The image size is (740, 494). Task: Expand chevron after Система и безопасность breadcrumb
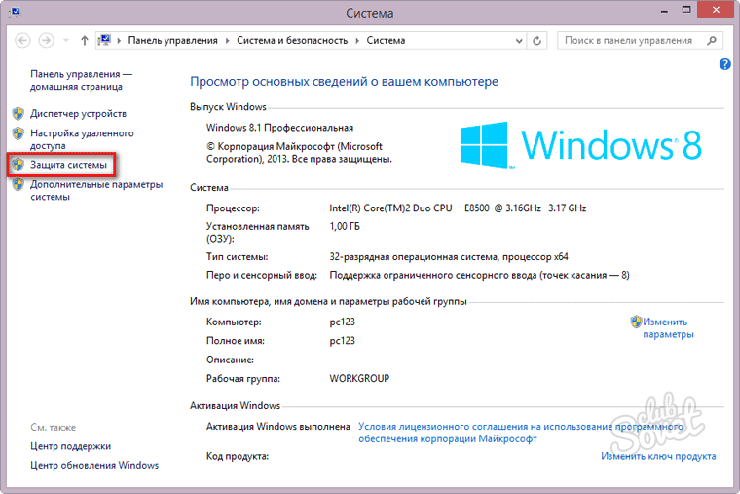tap(357, 41)
